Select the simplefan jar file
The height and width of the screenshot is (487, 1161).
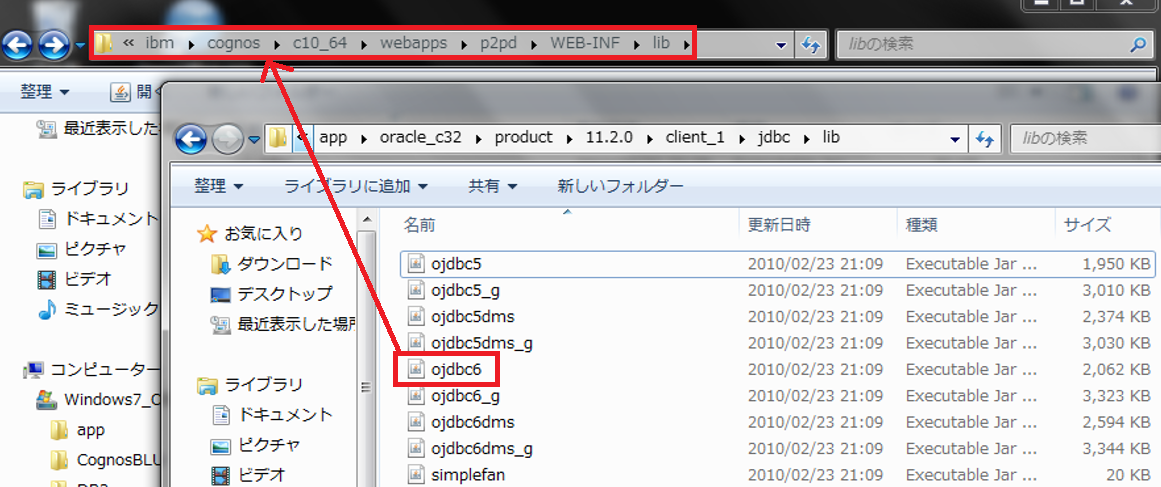pos(468,474)
